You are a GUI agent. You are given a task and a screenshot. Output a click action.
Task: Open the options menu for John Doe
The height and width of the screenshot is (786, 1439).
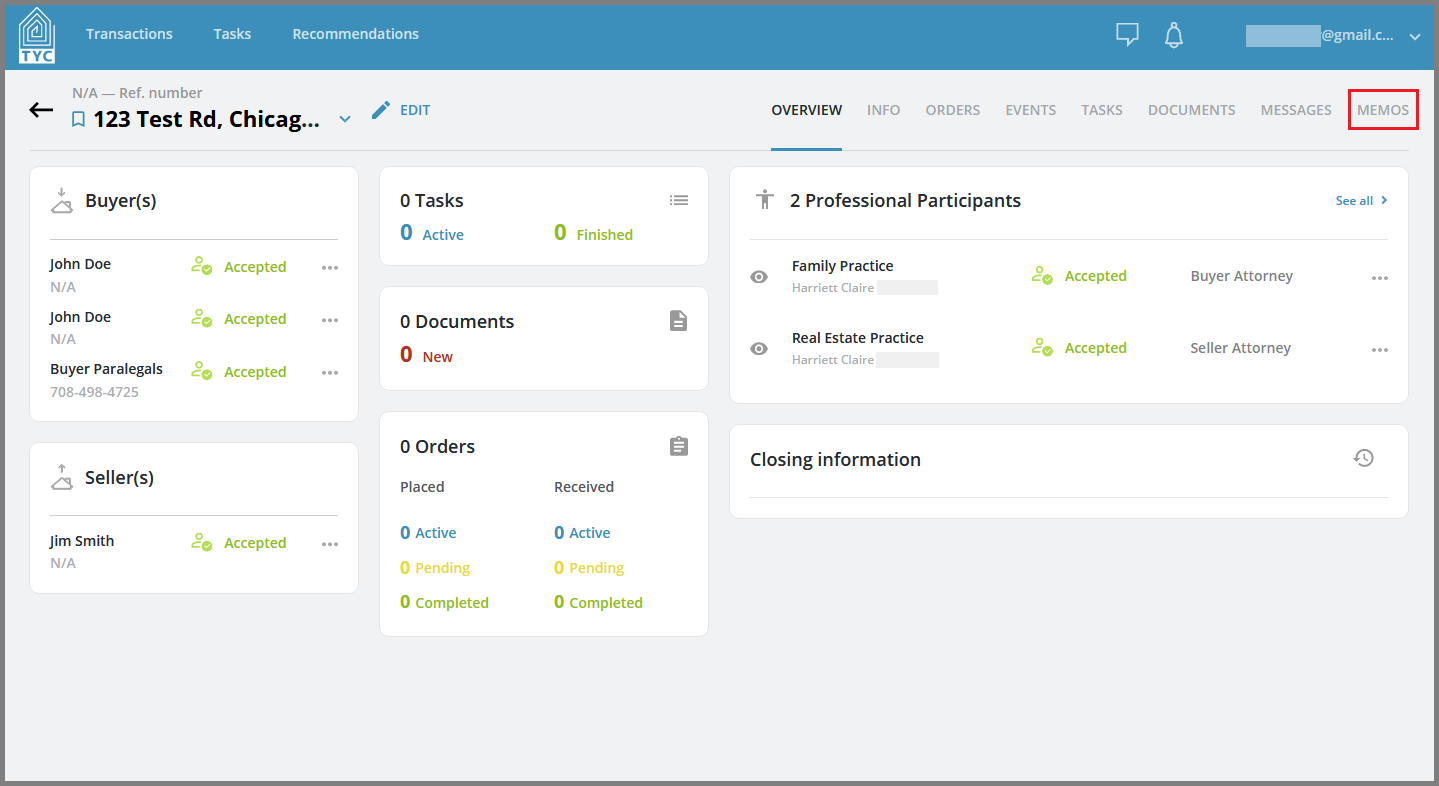point(330,267)
